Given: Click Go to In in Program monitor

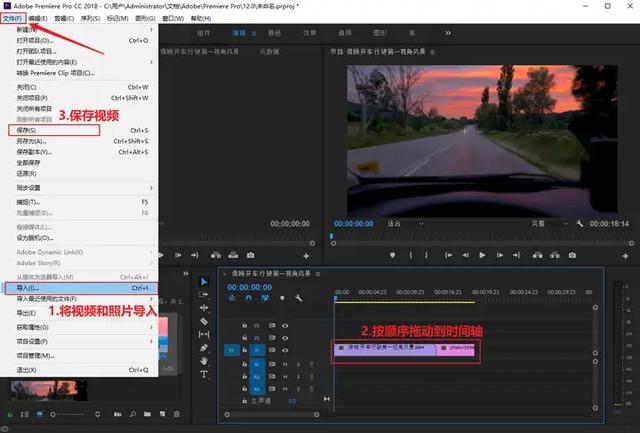Looking at the screenshot, I should click(448, 255).
